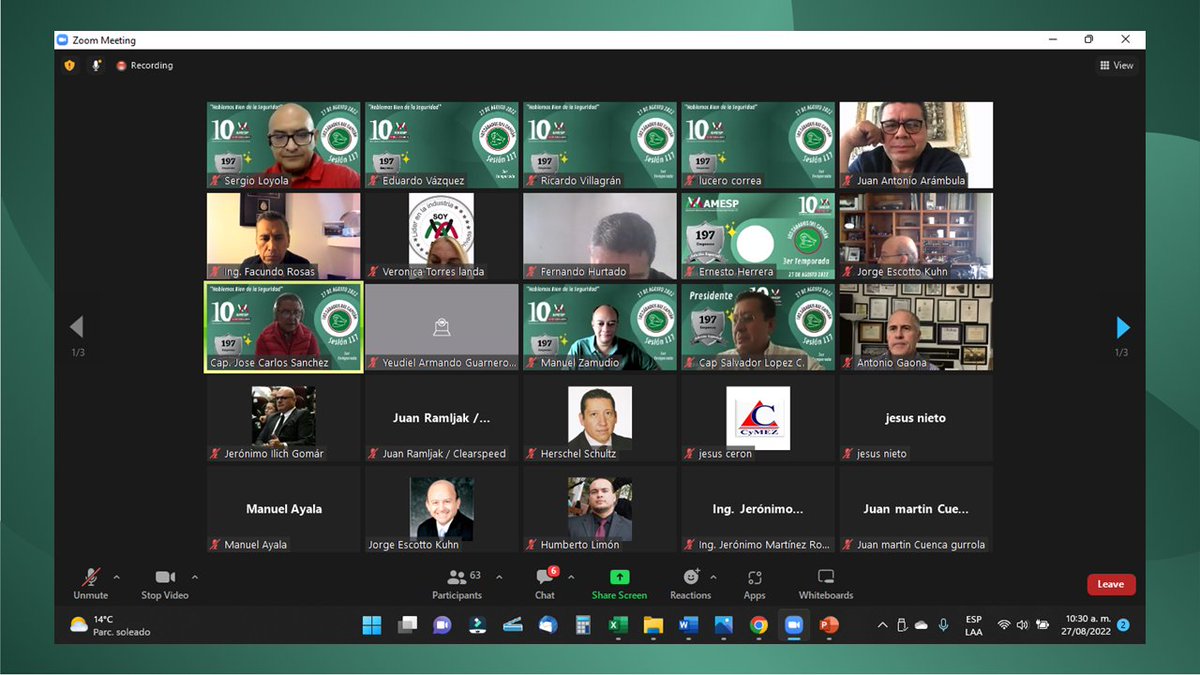This screenshot has width=1200, height=675.
Task: Select Veronica Torres landa's tile
Action: coord(442,236)
